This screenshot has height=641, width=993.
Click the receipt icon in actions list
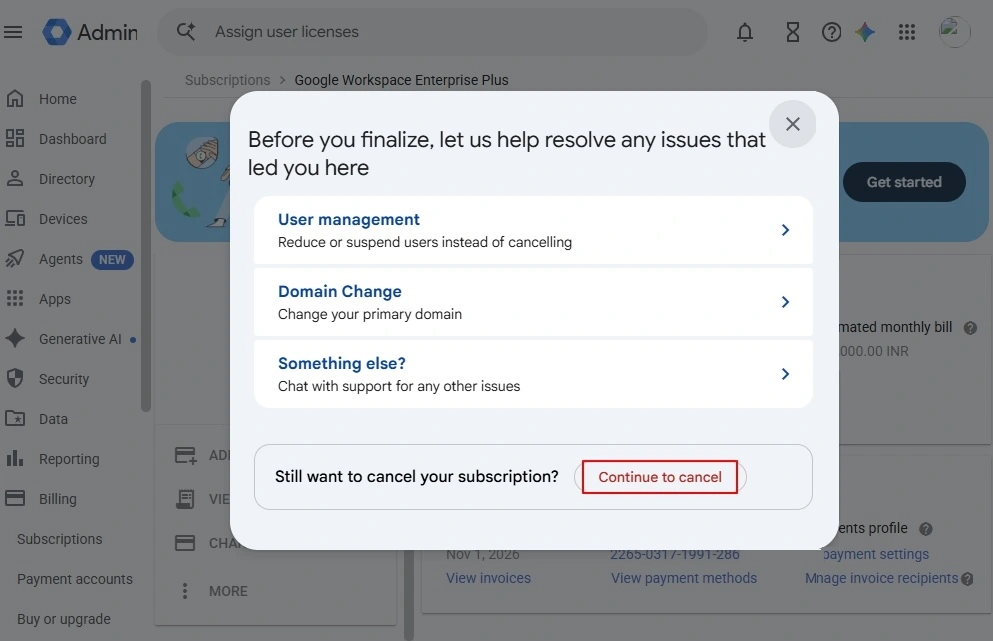click(185, 499)
